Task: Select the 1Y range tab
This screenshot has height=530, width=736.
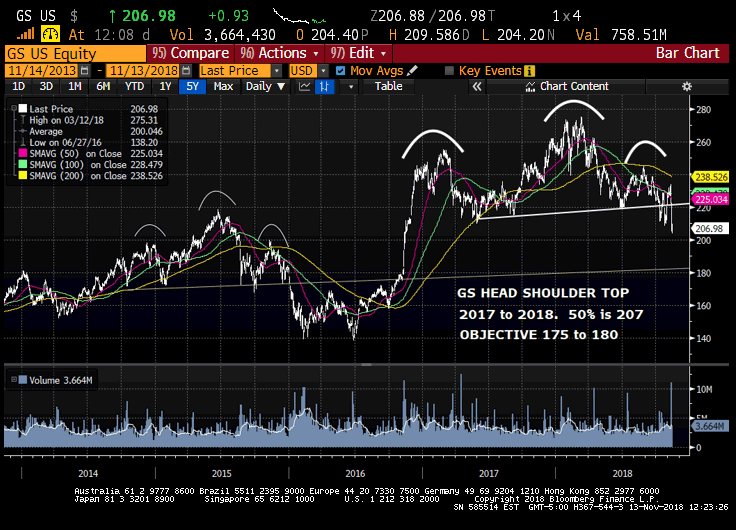Action: click(165, 86)
